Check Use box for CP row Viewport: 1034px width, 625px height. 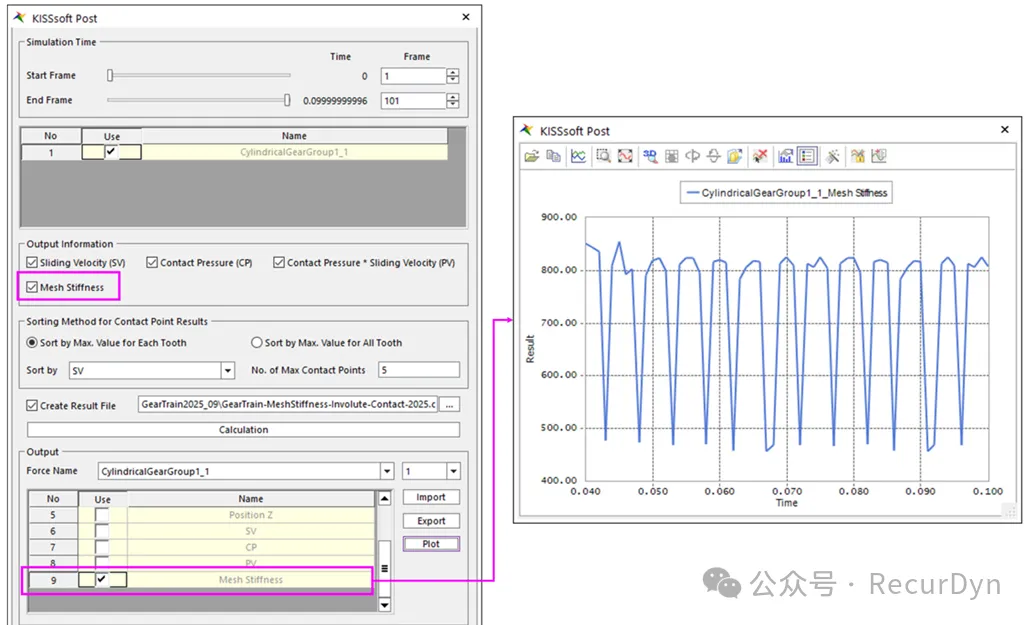click(x=102, y=547)
